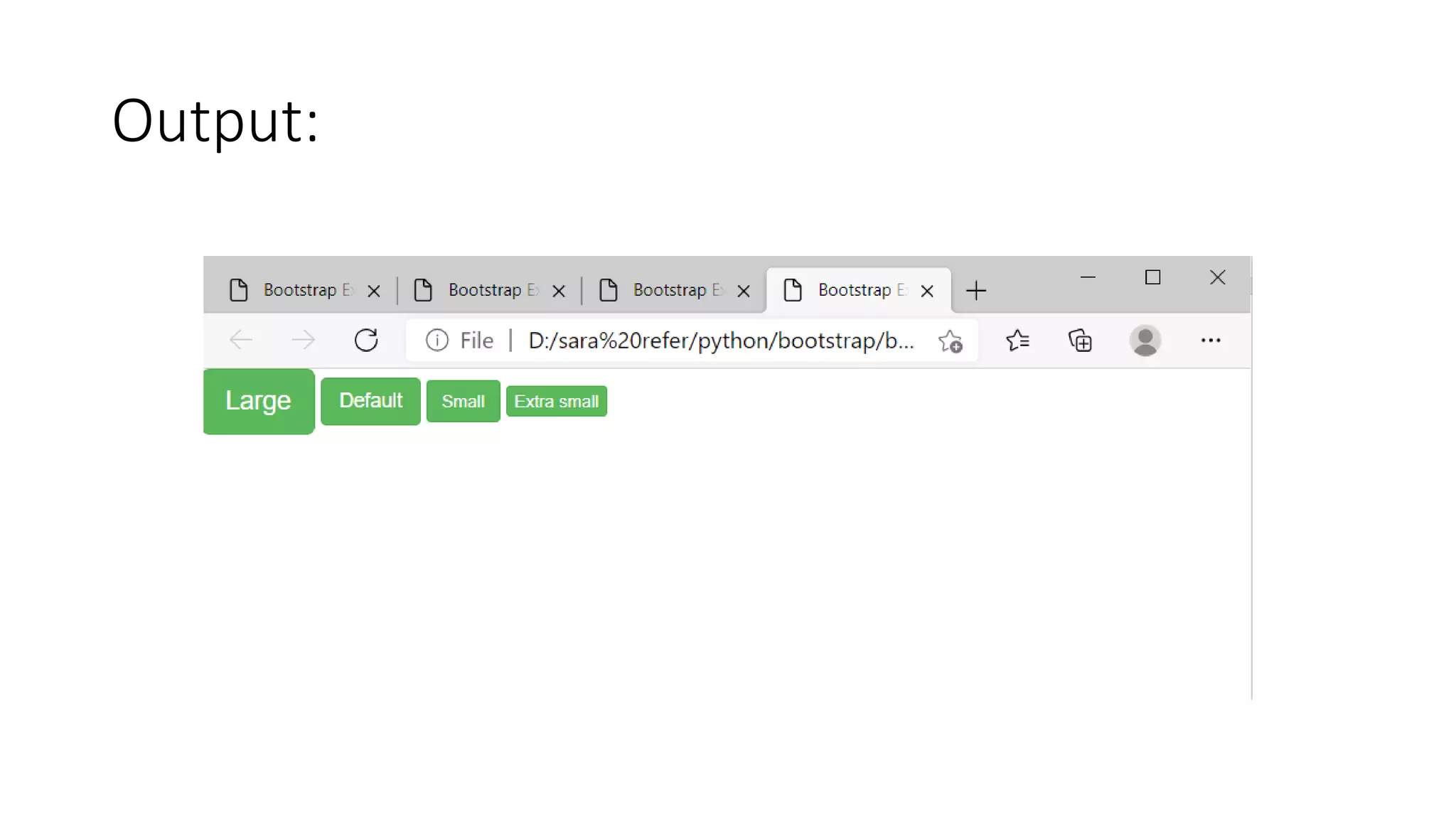Click the Extra small button
Viewport: 1456px width, 819px height.
point(557,401)
